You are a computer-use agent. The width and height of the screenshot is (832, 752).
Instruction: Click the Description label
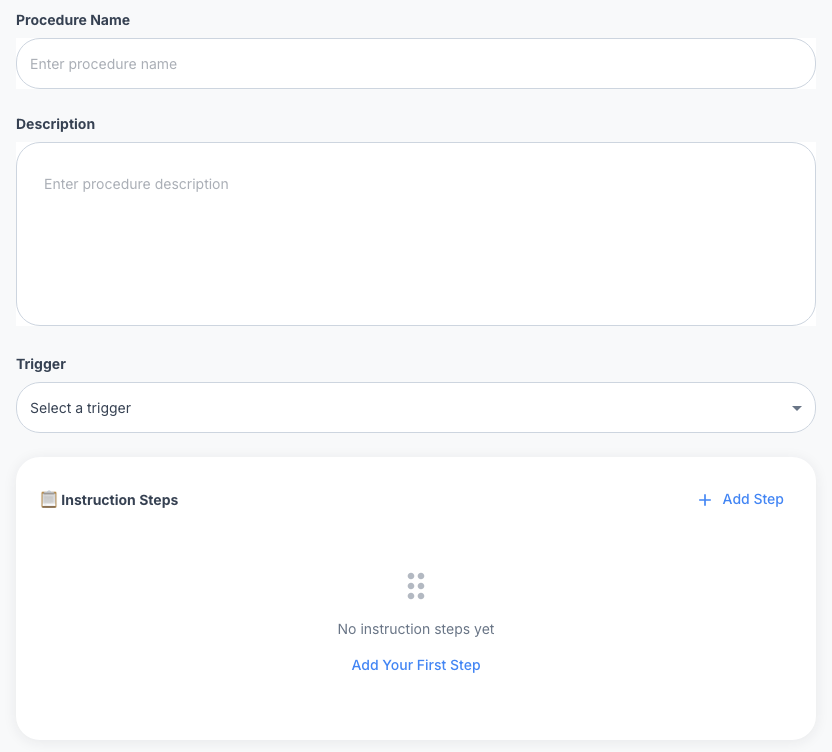point(56,124)
